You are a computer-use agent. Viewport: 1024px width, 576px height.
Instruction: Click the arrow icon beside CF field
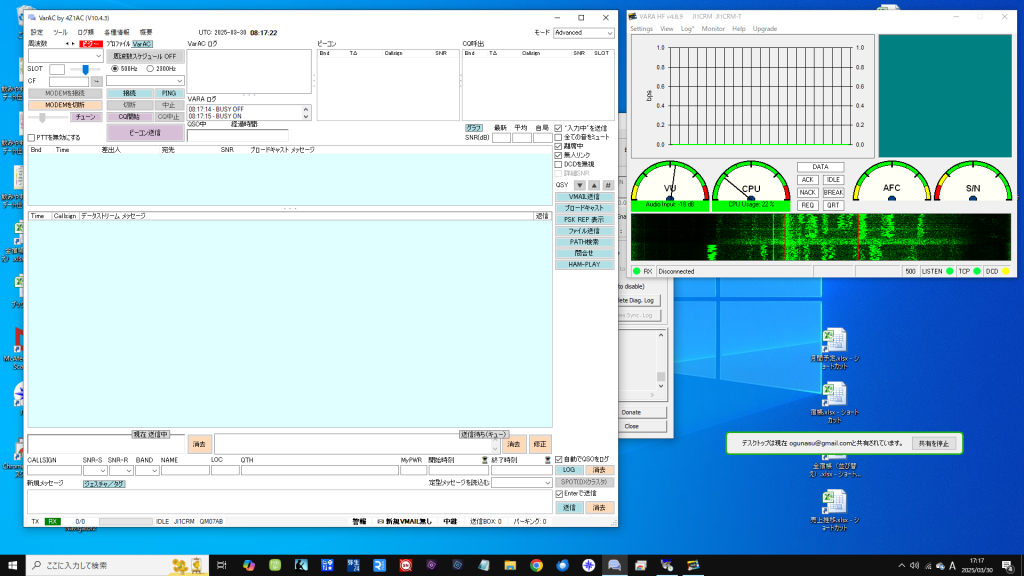[97, 81]
